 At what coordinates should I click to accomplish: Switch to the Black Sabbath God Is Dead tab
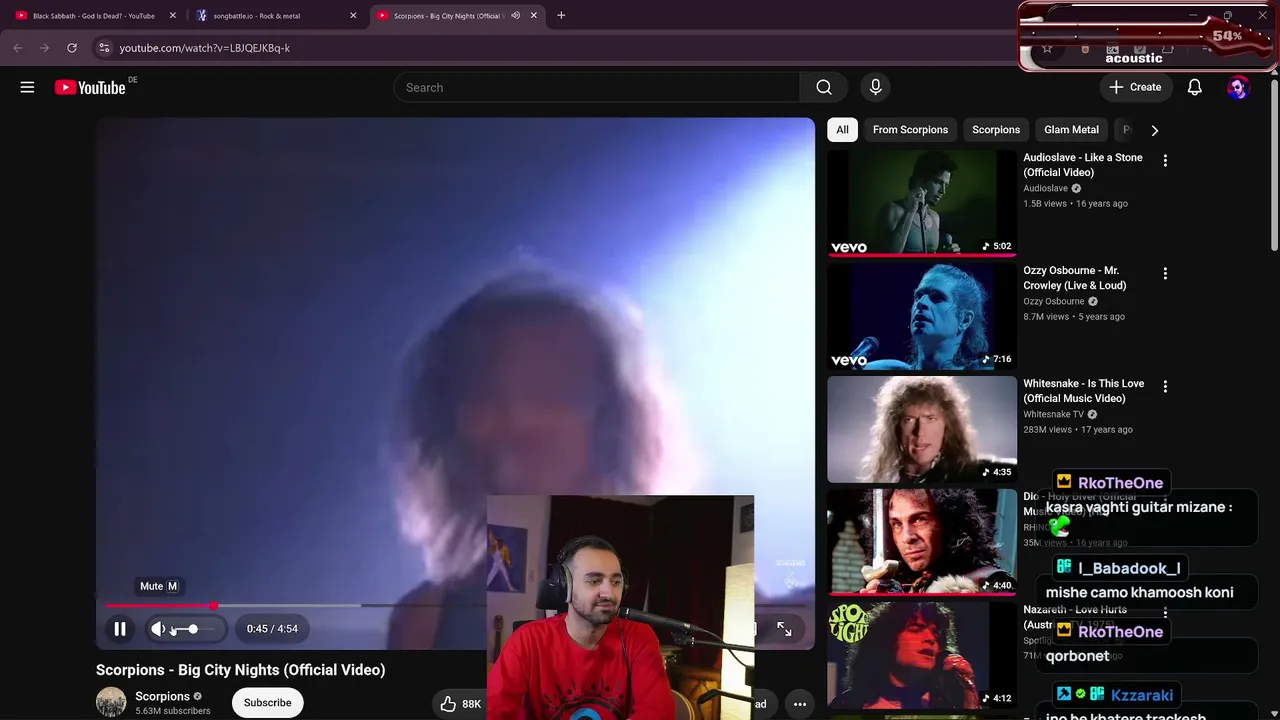94,16
